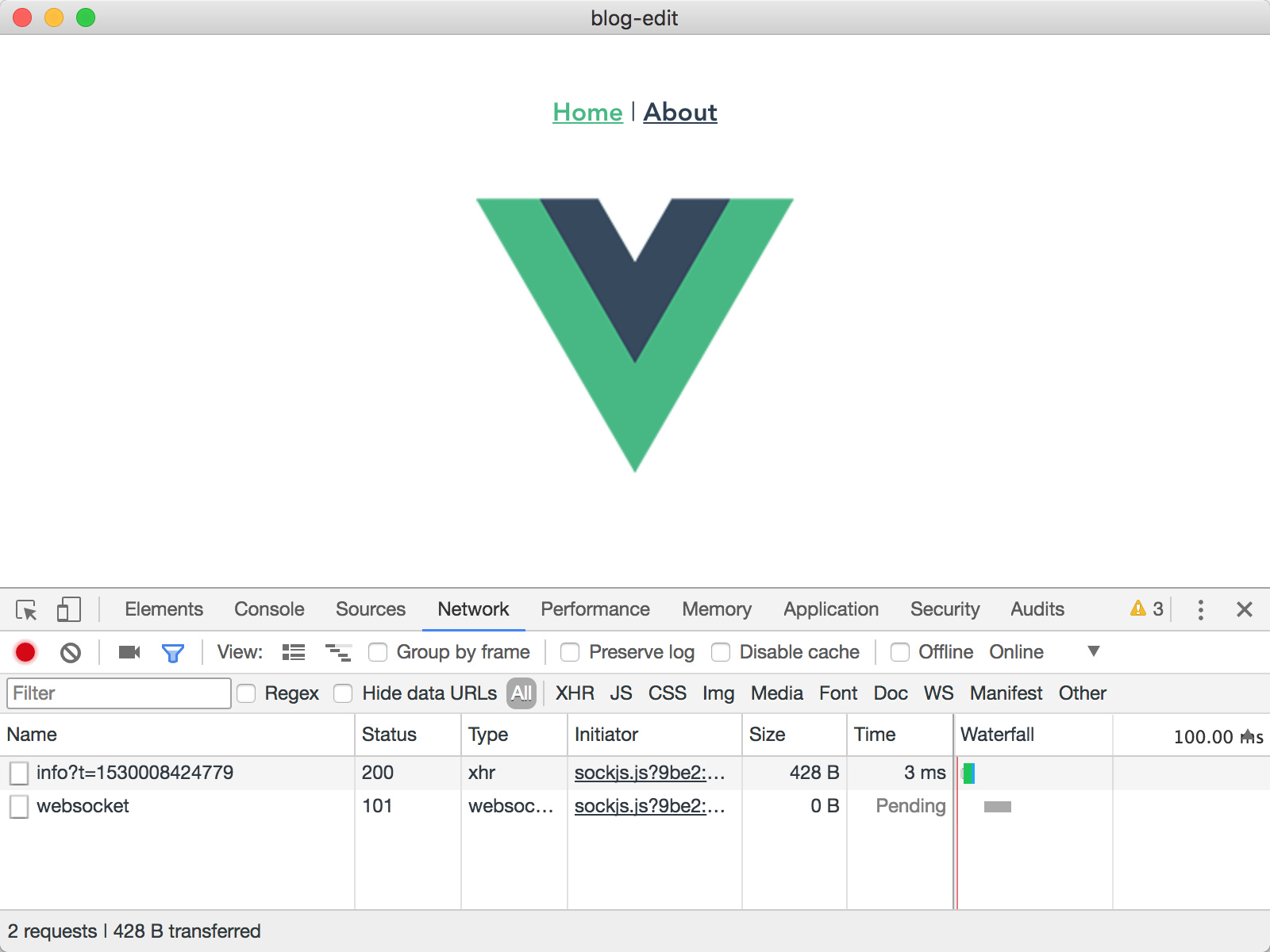
Task: Expand the throttling dropdown arrow
Action: point(1094,651)
